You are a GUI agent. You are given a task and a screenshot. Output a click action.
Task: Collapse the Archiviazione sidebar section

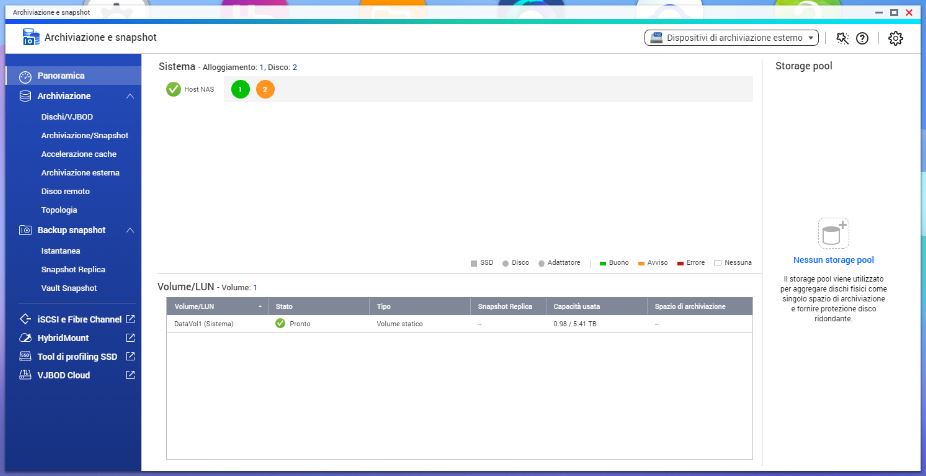[x=130, y=96]
